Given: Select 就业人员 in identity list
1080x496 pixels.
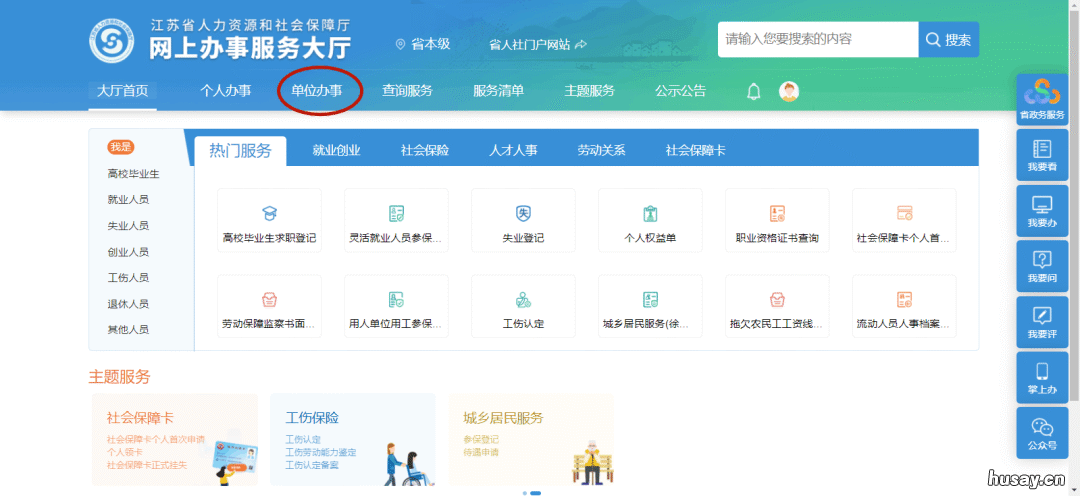Looking at the screenshot, I should click(x=128, y=200).
